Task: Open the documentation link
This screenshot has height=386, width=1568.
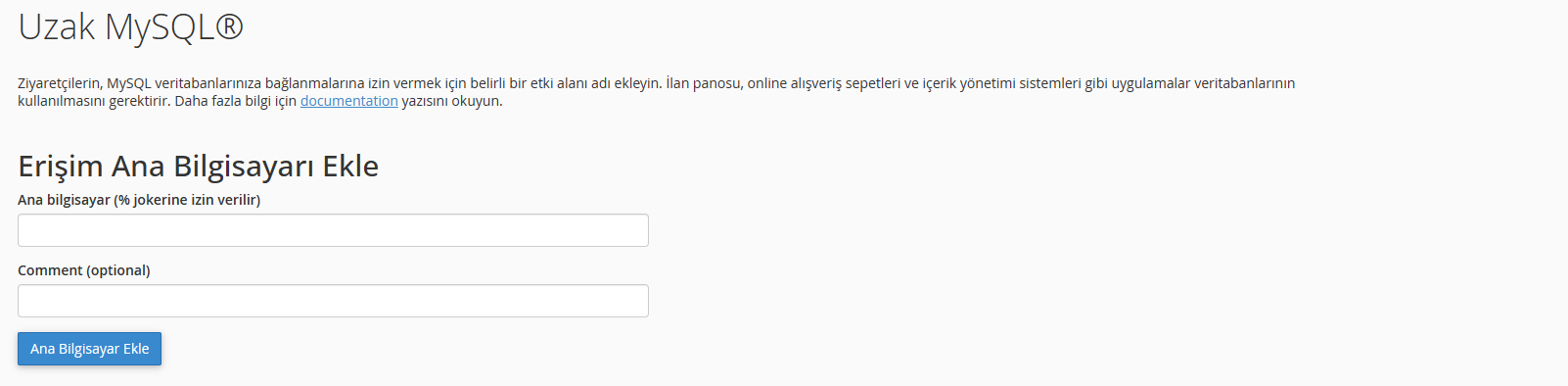Action: point(348,101)
